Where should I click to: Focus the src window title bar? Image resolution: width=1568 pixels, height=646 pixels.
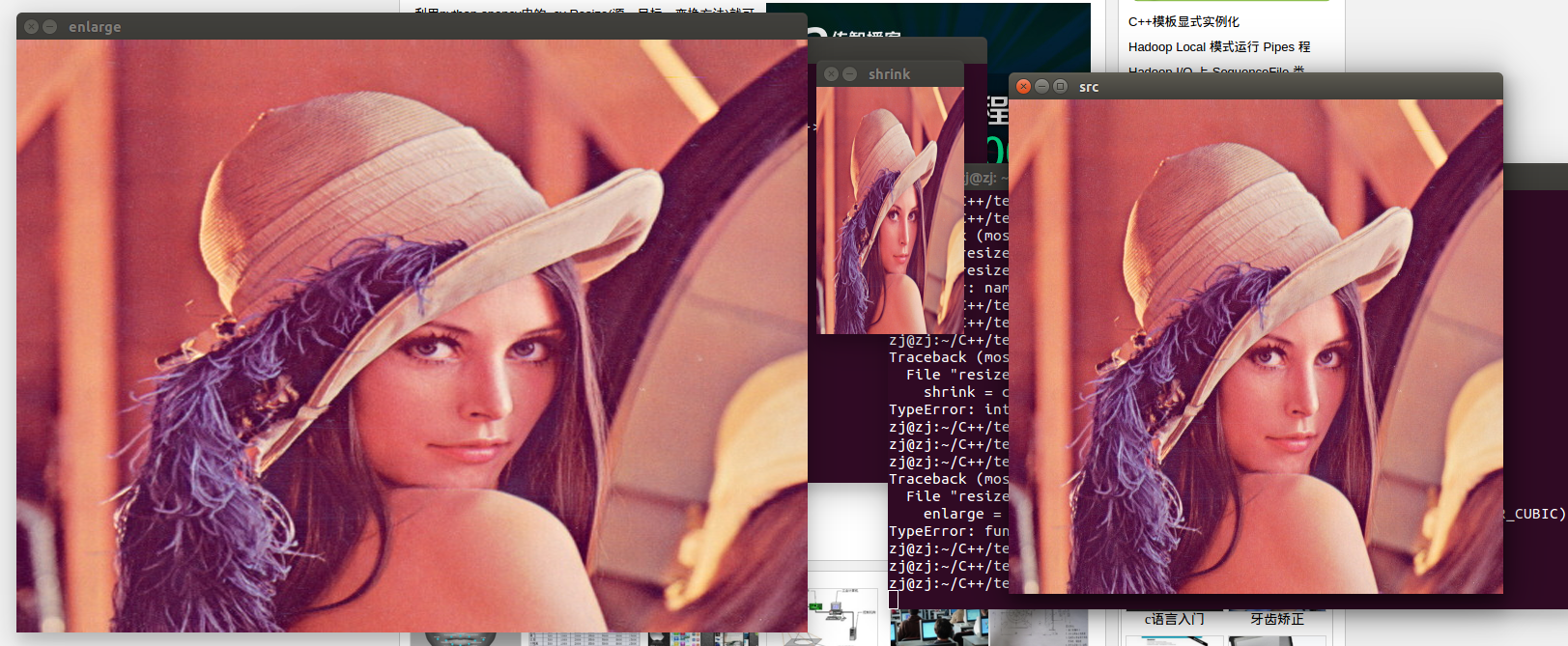1256,86
